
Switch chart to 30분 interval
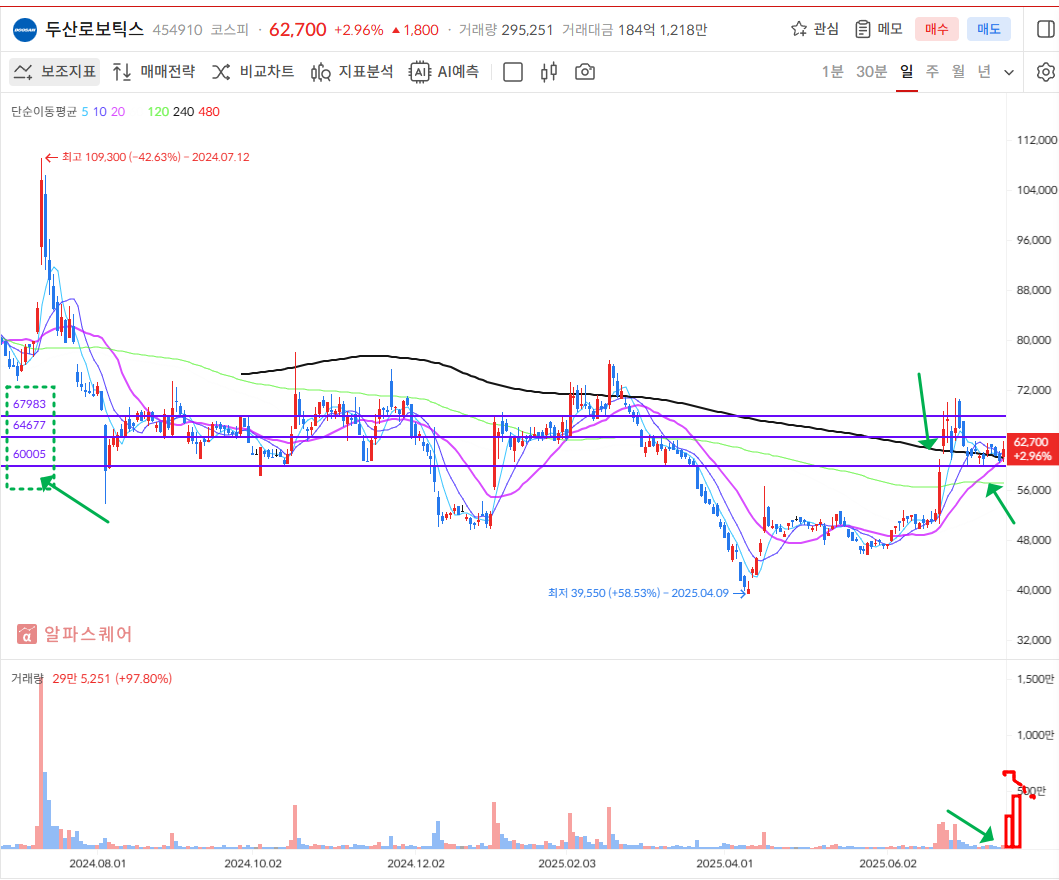click(x=871, y=72)
